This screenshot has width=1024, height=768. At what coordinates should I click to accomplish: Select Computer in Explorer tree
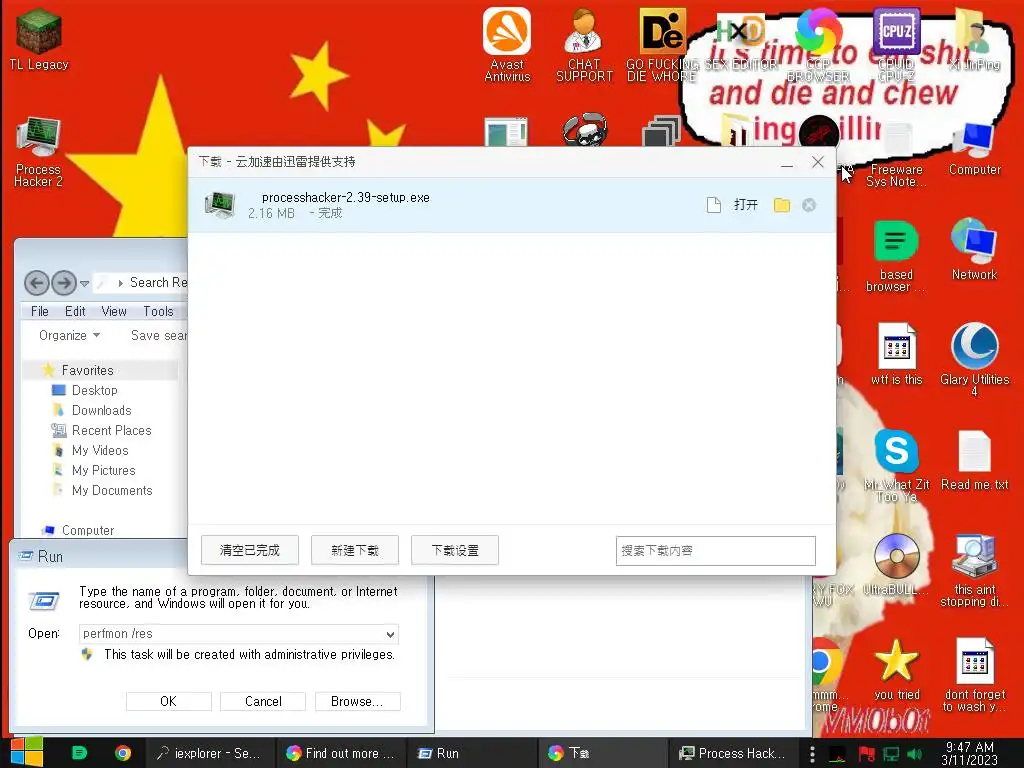pyautogui.click(x=78, y=530)
